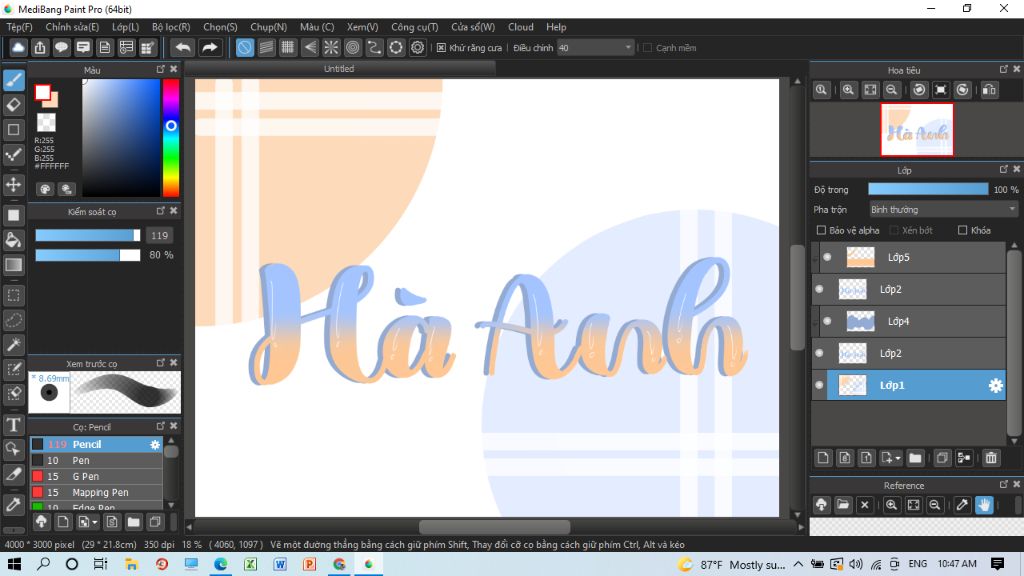
Task: Enable circle snap guide
Action: coord(353,48)
